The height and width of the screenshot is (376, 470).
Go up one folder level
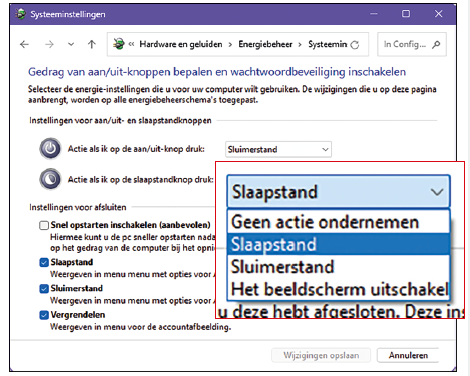pyautogui.click(x=92, y=44)
